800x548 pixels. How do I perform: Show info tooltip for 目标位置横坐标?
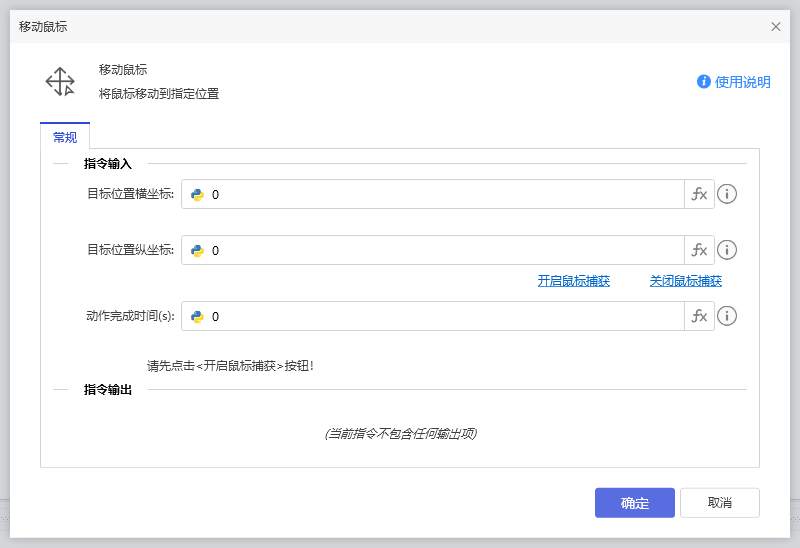(x=727, y=195)
